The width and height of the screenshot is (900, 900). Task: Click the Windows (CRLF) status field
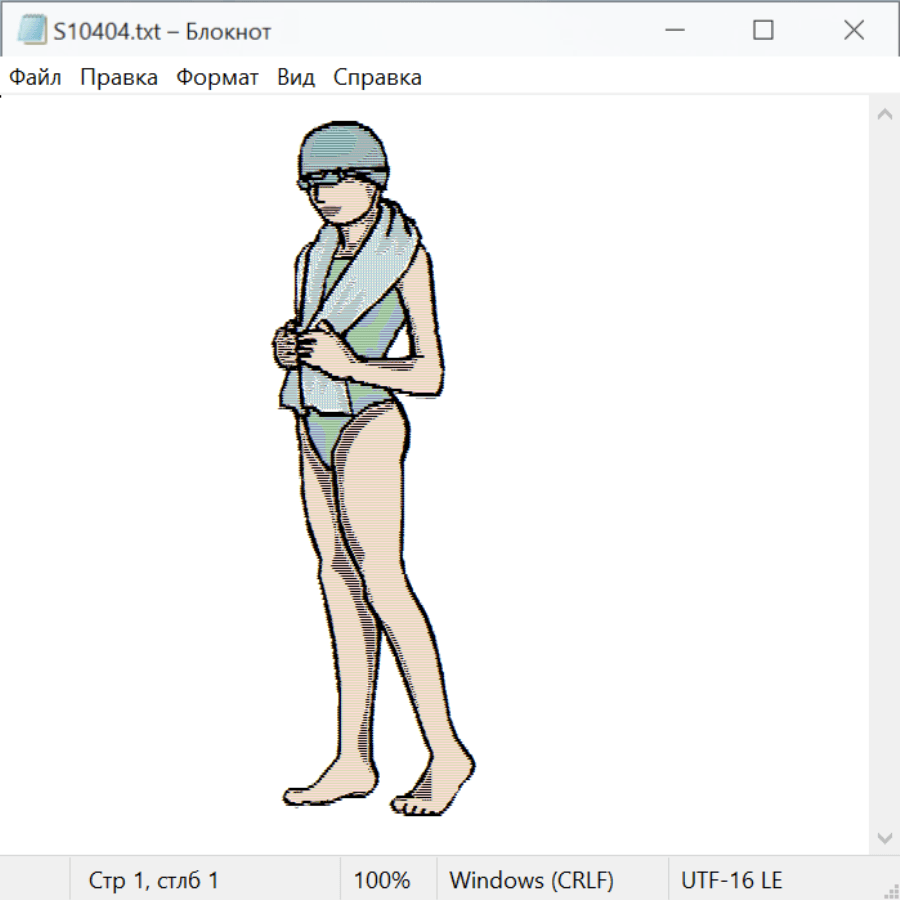[x=531, y=880]
